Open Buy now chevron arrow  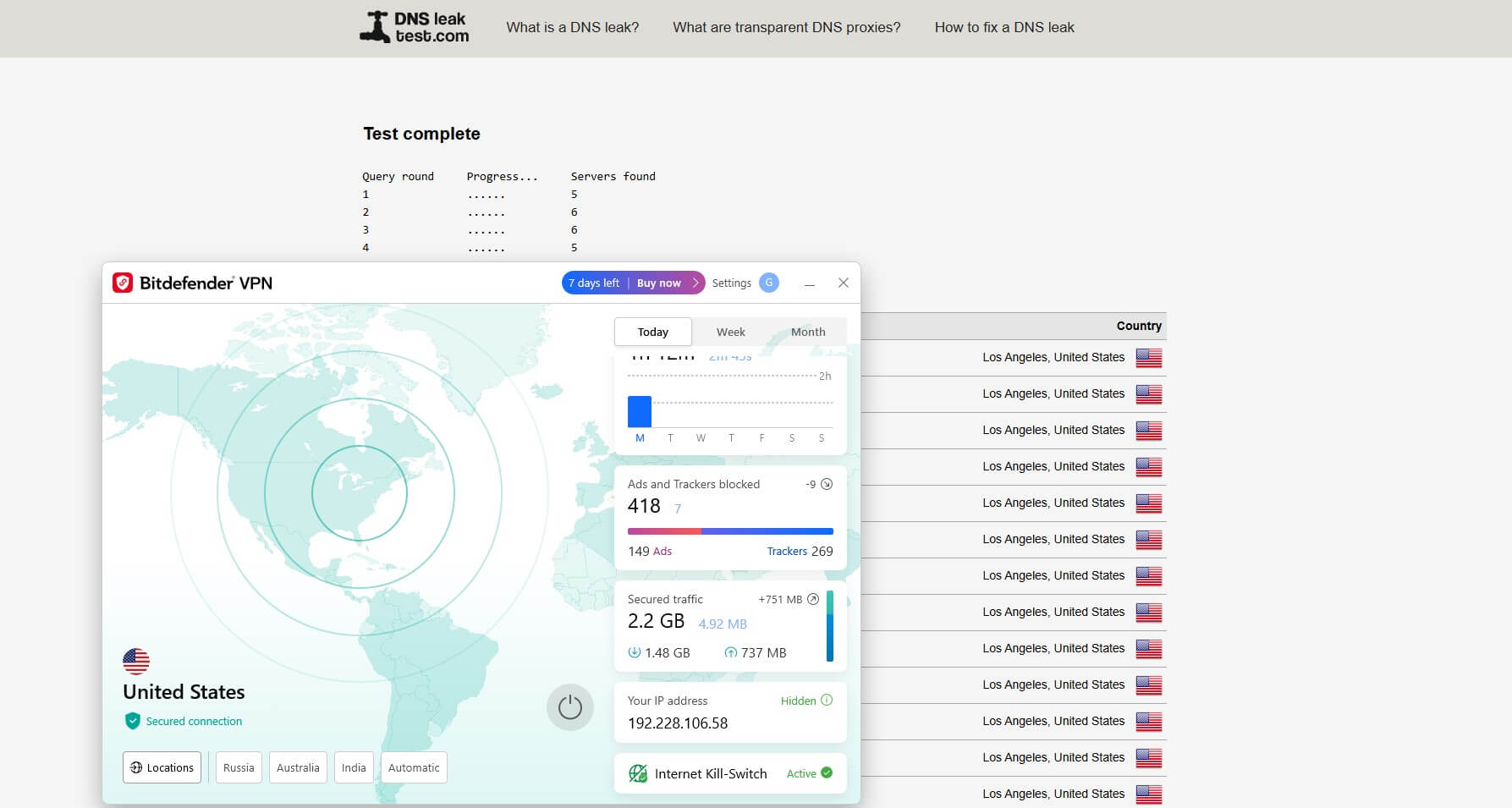click(694, 283)
